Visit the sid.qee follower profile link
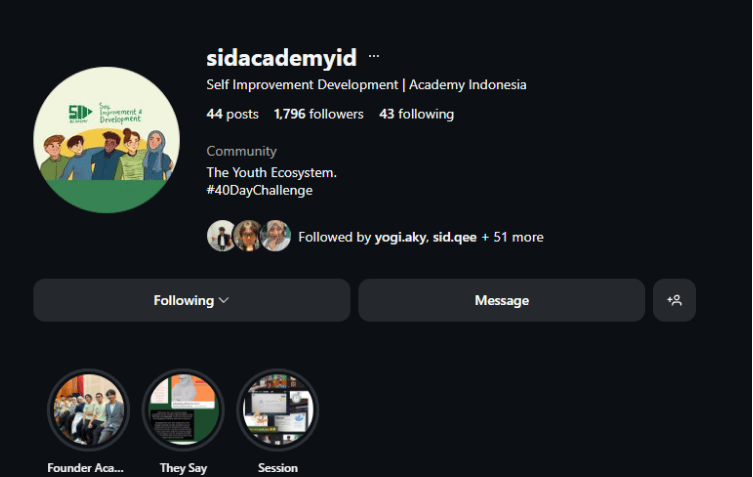 (x=454, y=237)
